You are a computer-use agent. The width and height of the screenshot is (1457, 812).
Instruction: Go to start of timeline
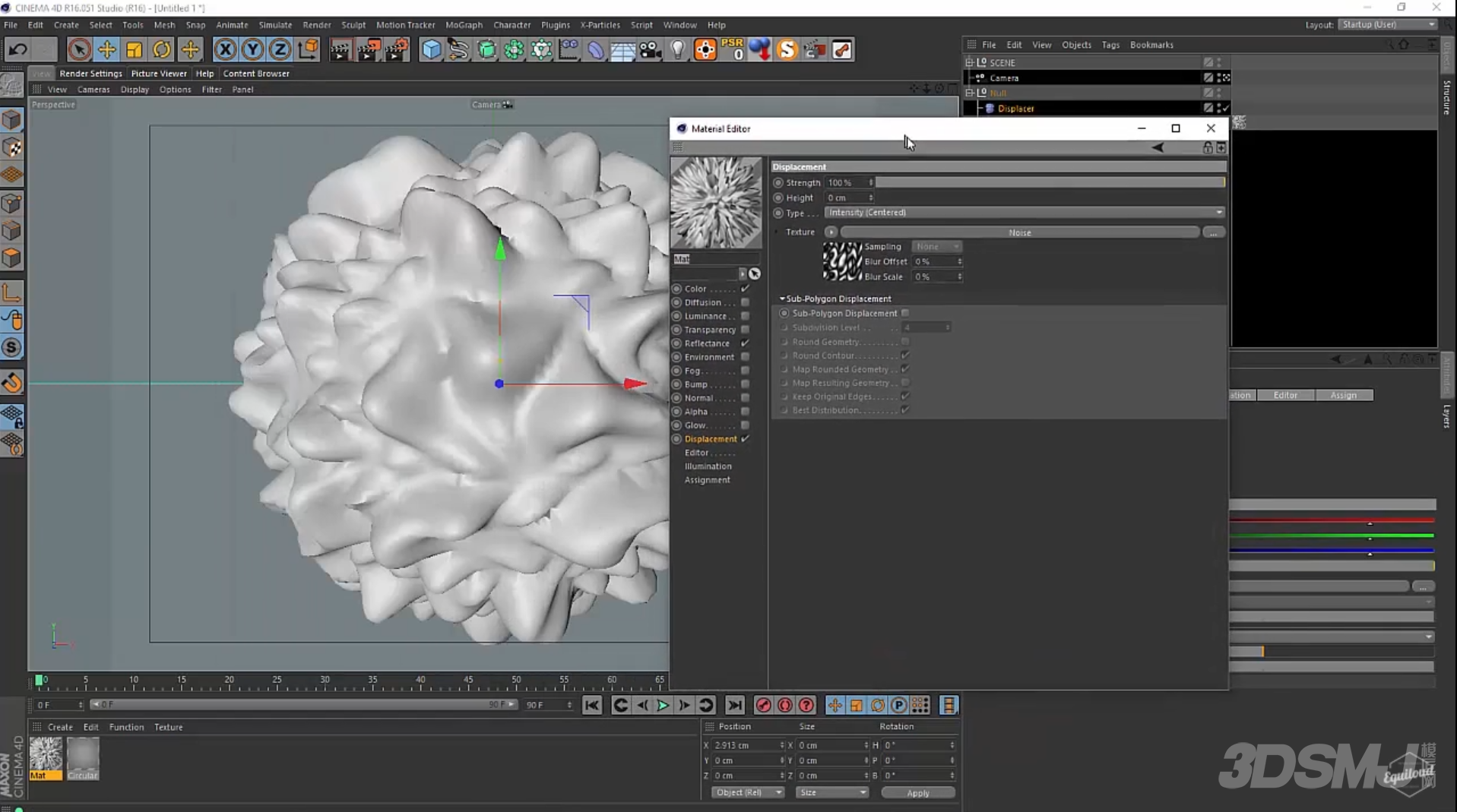591,706
